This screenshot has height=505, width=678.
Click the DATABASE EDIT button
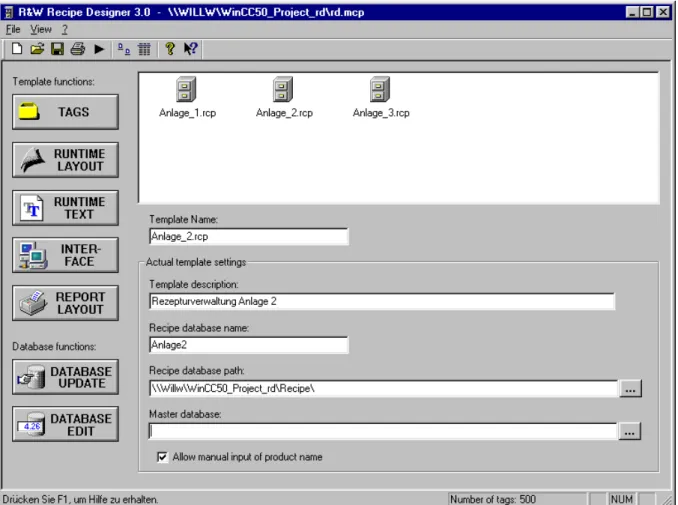pyautogui.click(x=65, y=424)
